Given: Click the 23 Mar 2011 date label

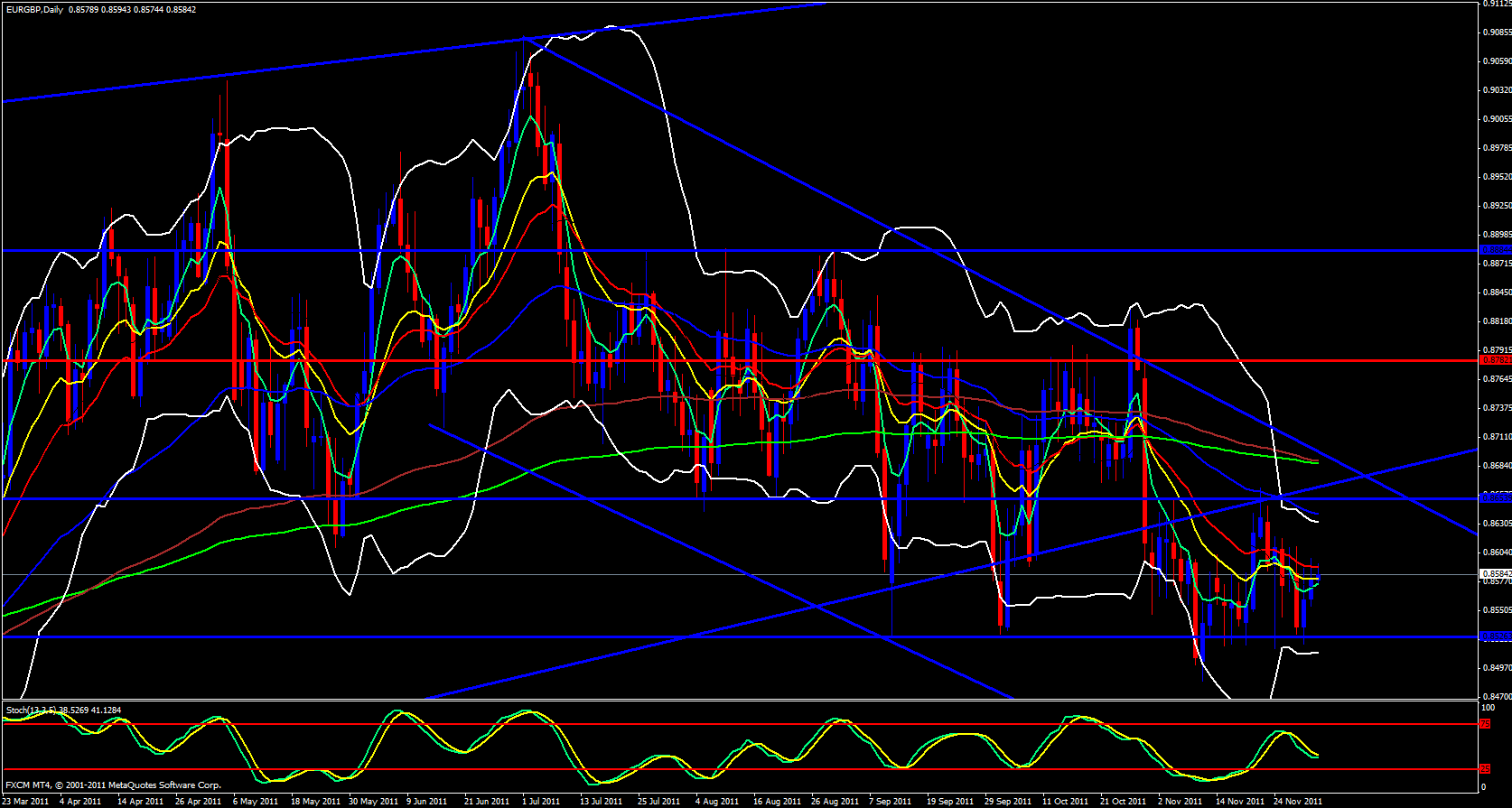Looking at the screenshot, I should pos(25,801).
